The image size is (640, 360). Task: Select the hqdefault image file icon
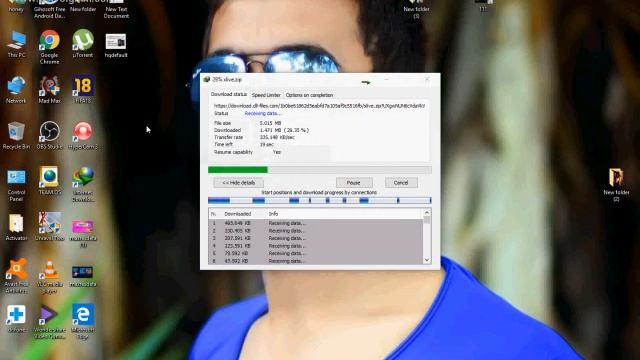click(x=116, y=45)
